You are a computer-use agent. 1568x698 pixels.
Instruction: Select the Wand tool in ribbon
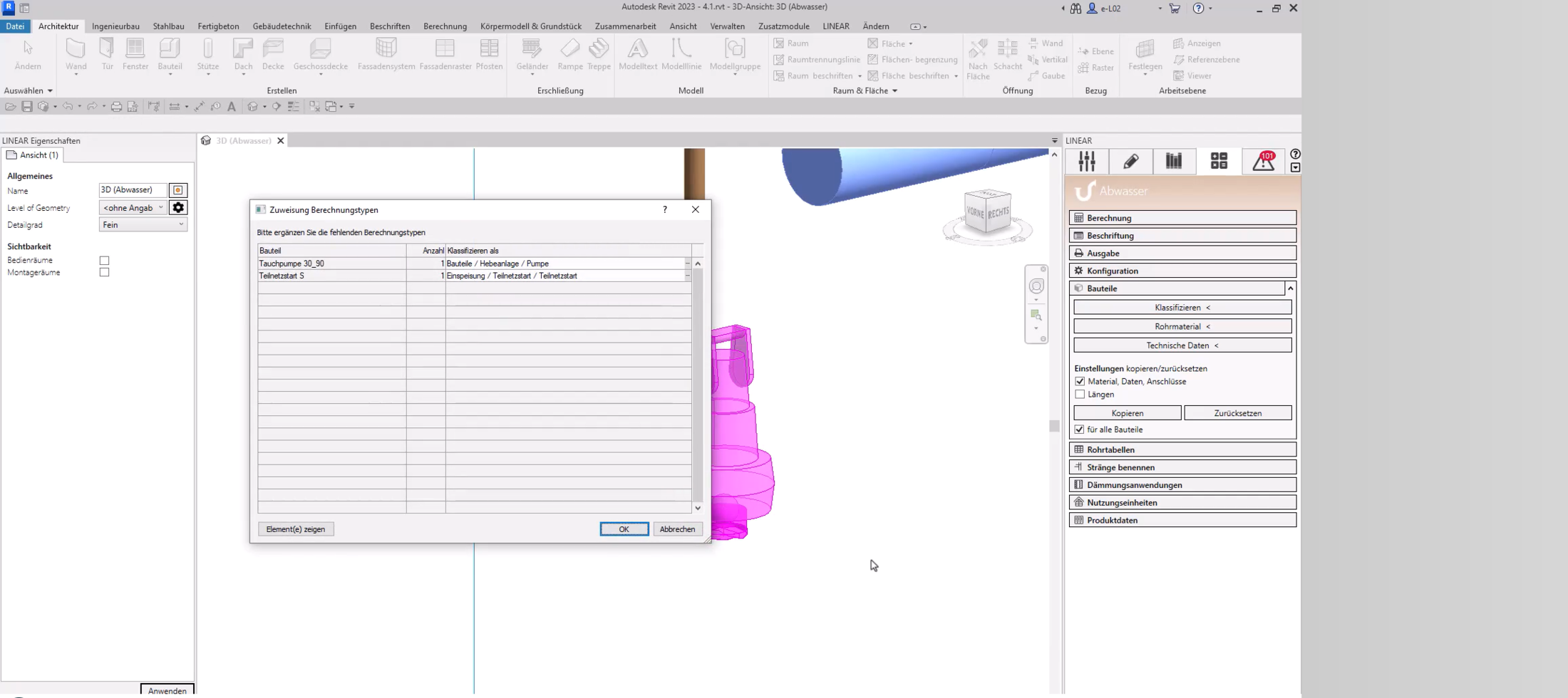tap(76, 54)
